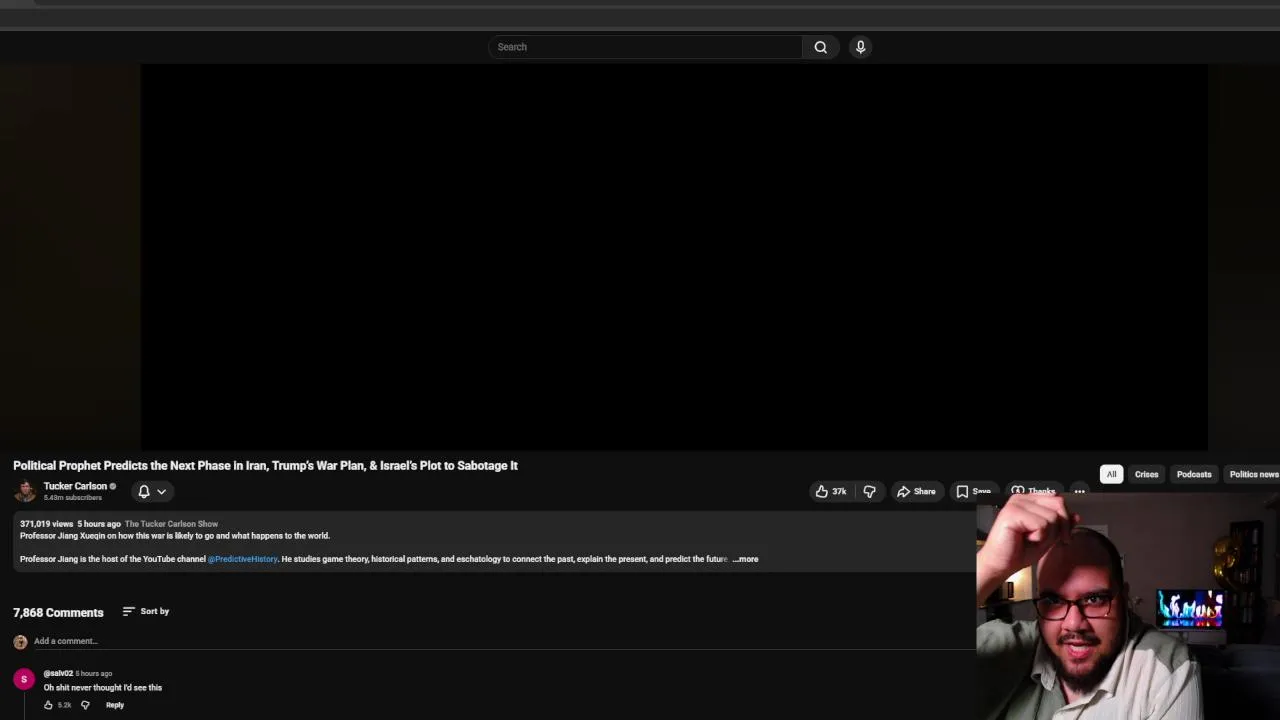Click the search magnifier button
The height and width of the screenshot is (720, 1280).
820,47
